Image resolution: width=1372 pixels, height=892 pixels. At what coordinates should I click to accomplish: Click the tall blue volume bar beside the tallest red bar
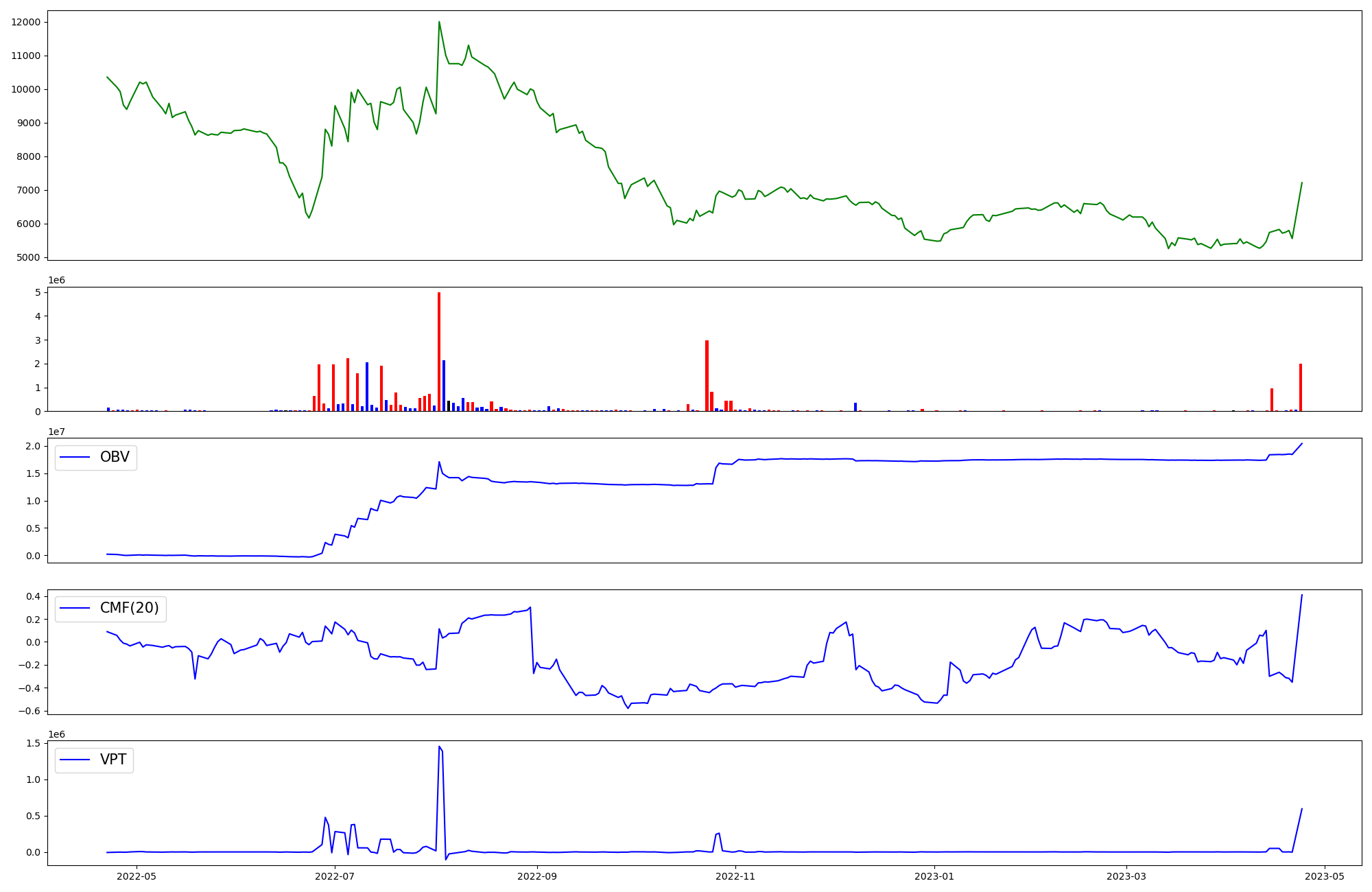444,386
